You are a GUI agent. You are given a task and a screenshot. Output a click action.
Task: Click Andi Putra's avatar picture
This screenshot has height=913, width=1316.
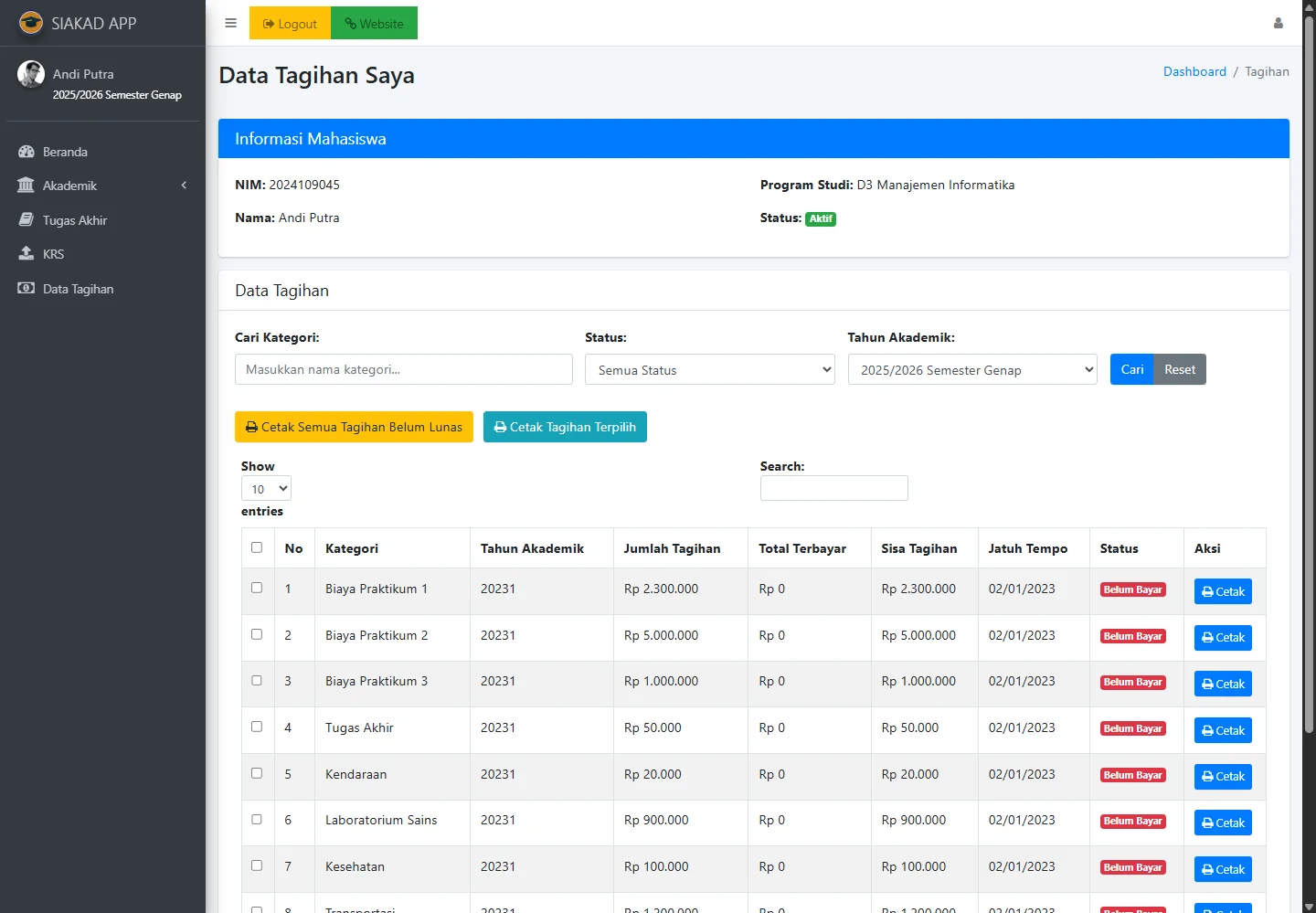(x=31, y=74)
